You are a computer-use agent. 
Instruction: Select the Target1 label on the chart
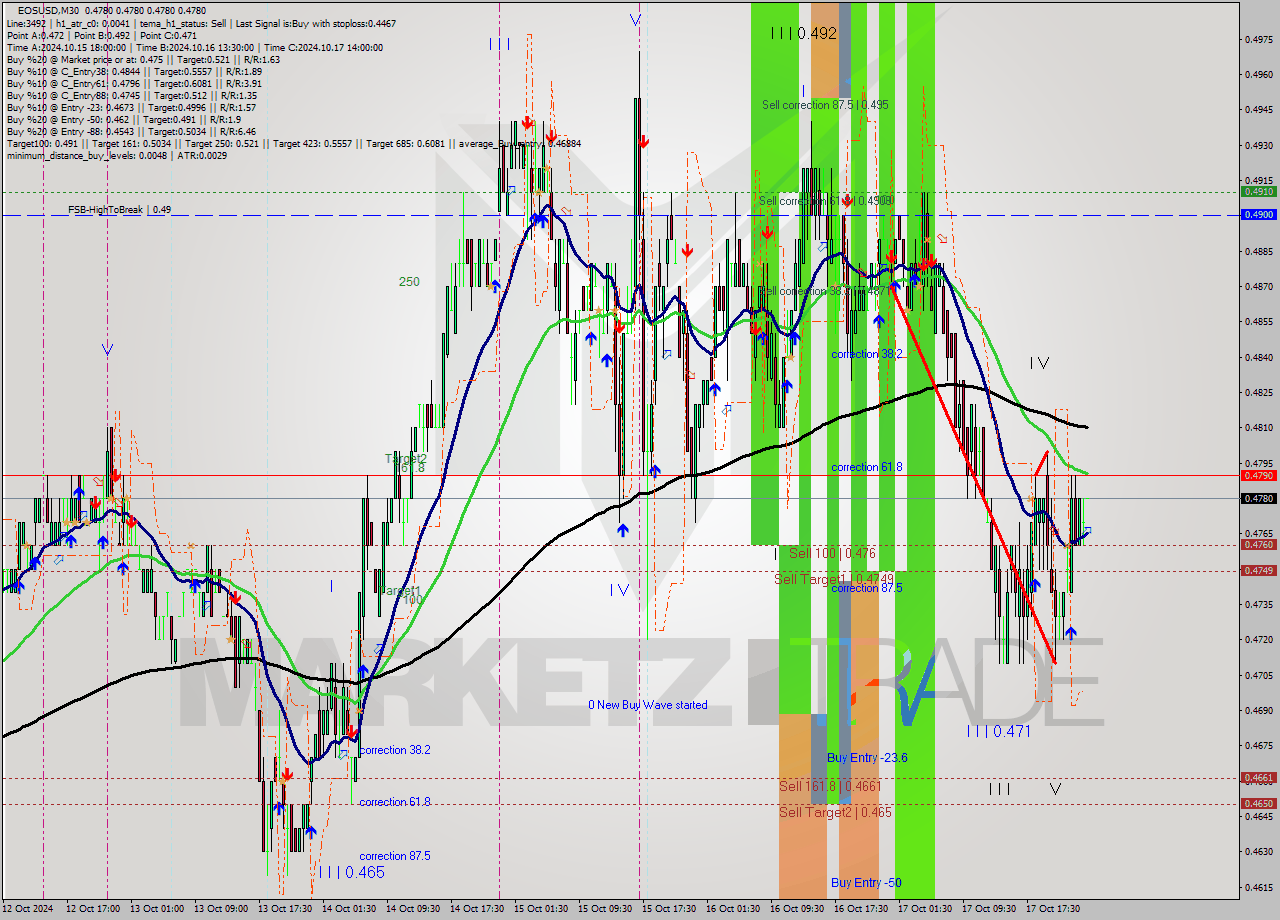tap(401, 592)
